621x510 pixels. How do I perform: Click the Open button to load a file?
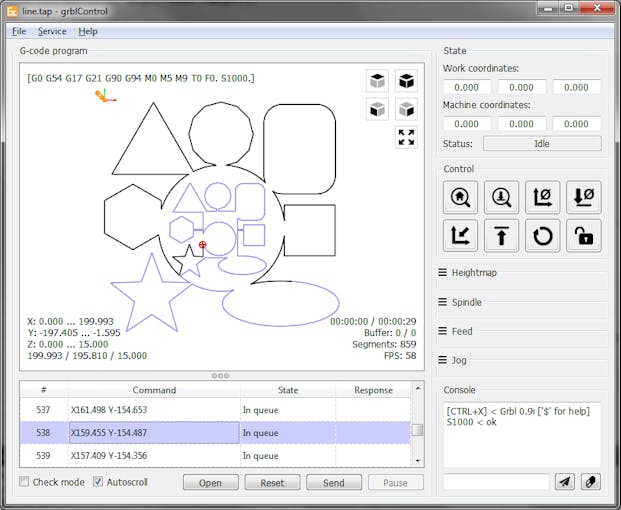coord(210,482)
